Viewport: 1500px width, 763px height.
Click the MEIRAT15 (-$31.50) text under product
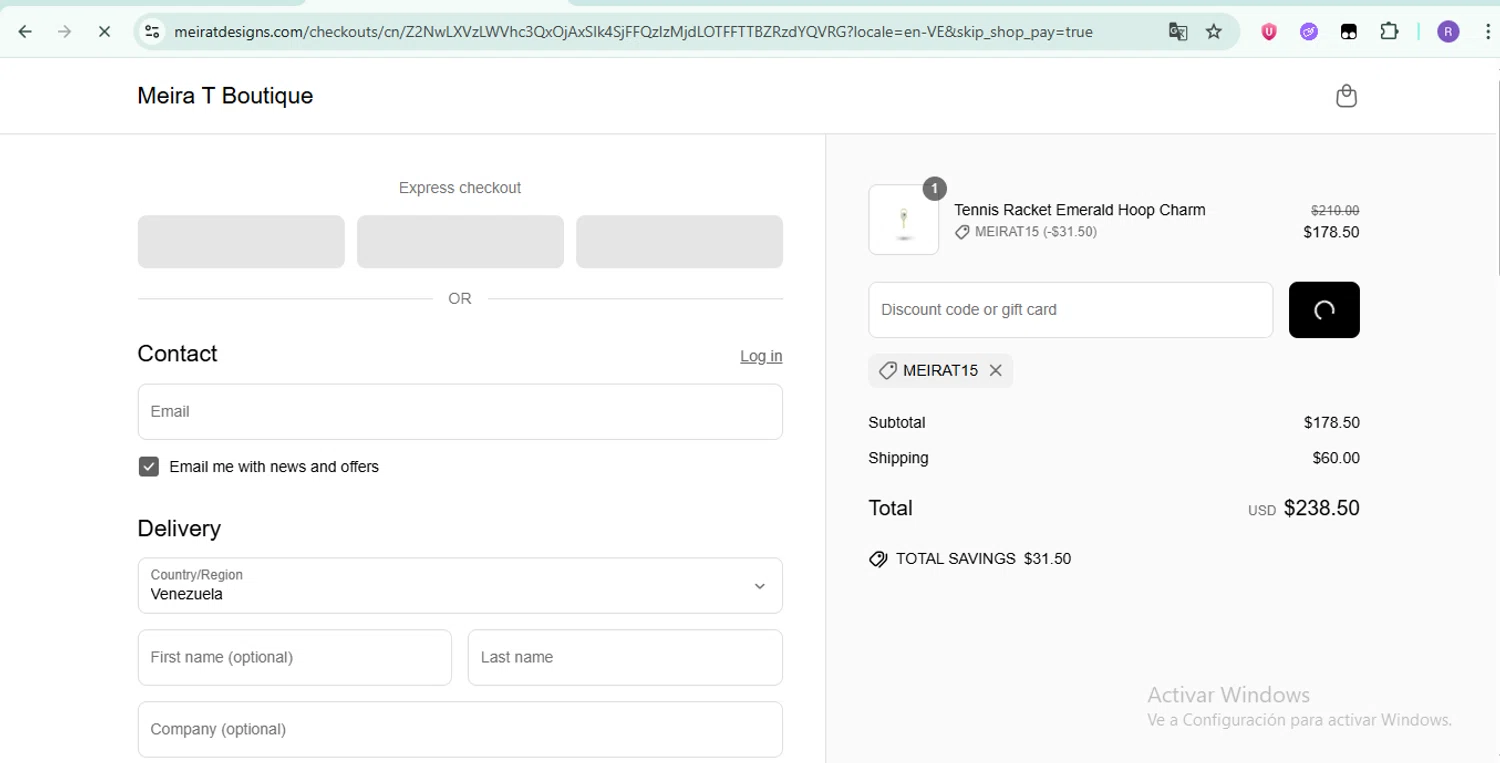point(1036,232)
